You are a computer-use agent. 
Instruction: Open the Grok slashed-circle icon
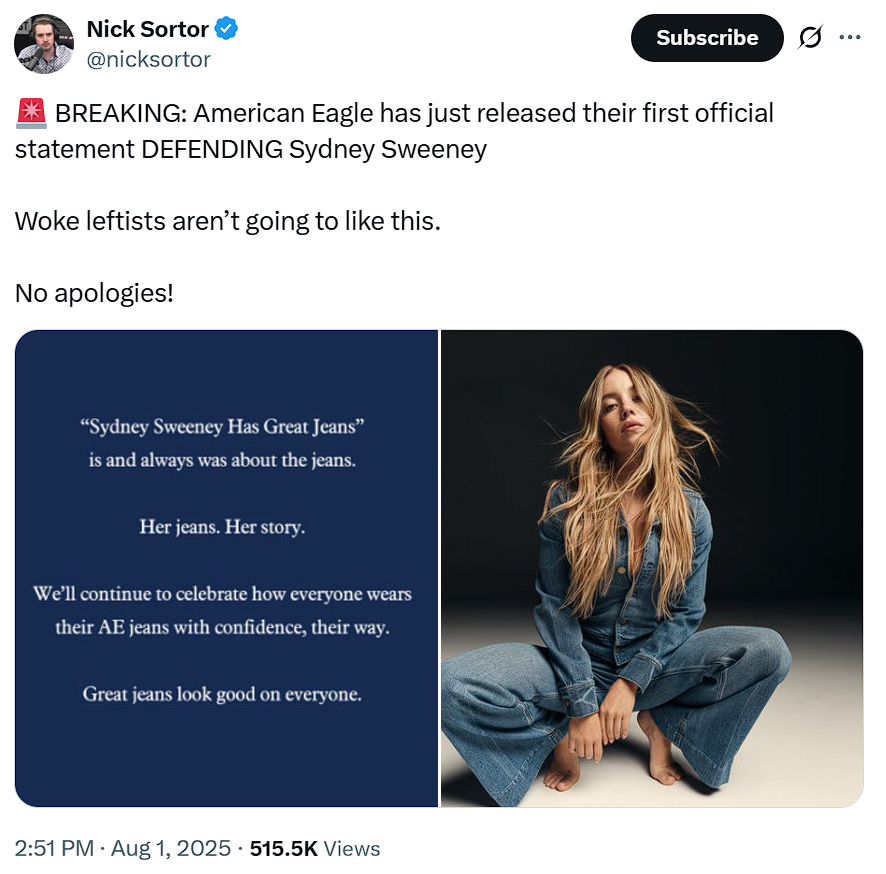pyautogui.click(x=809, y=38)
